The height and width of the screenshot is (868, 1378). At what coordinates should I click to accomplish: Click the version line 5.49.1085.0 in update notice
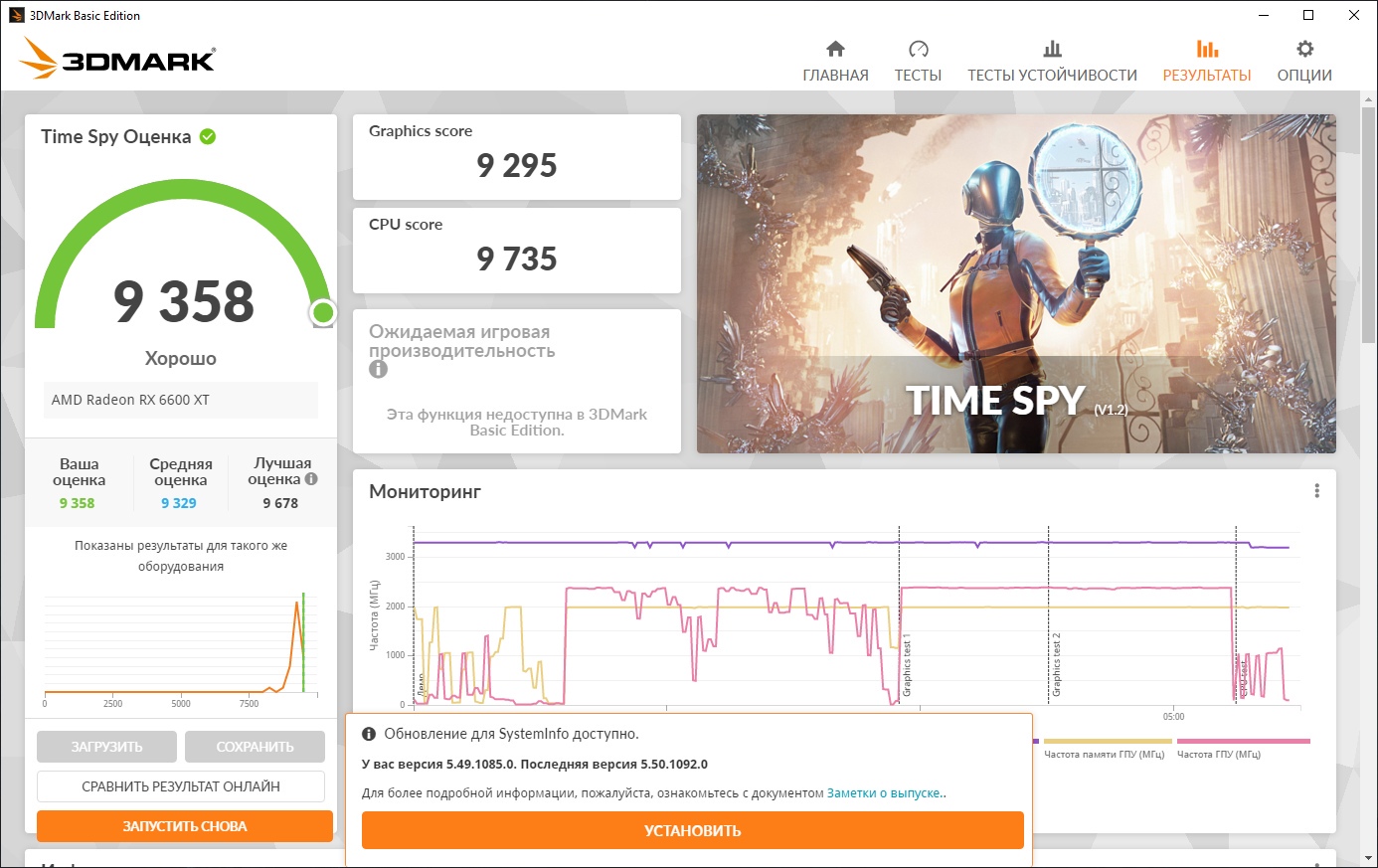535,765
